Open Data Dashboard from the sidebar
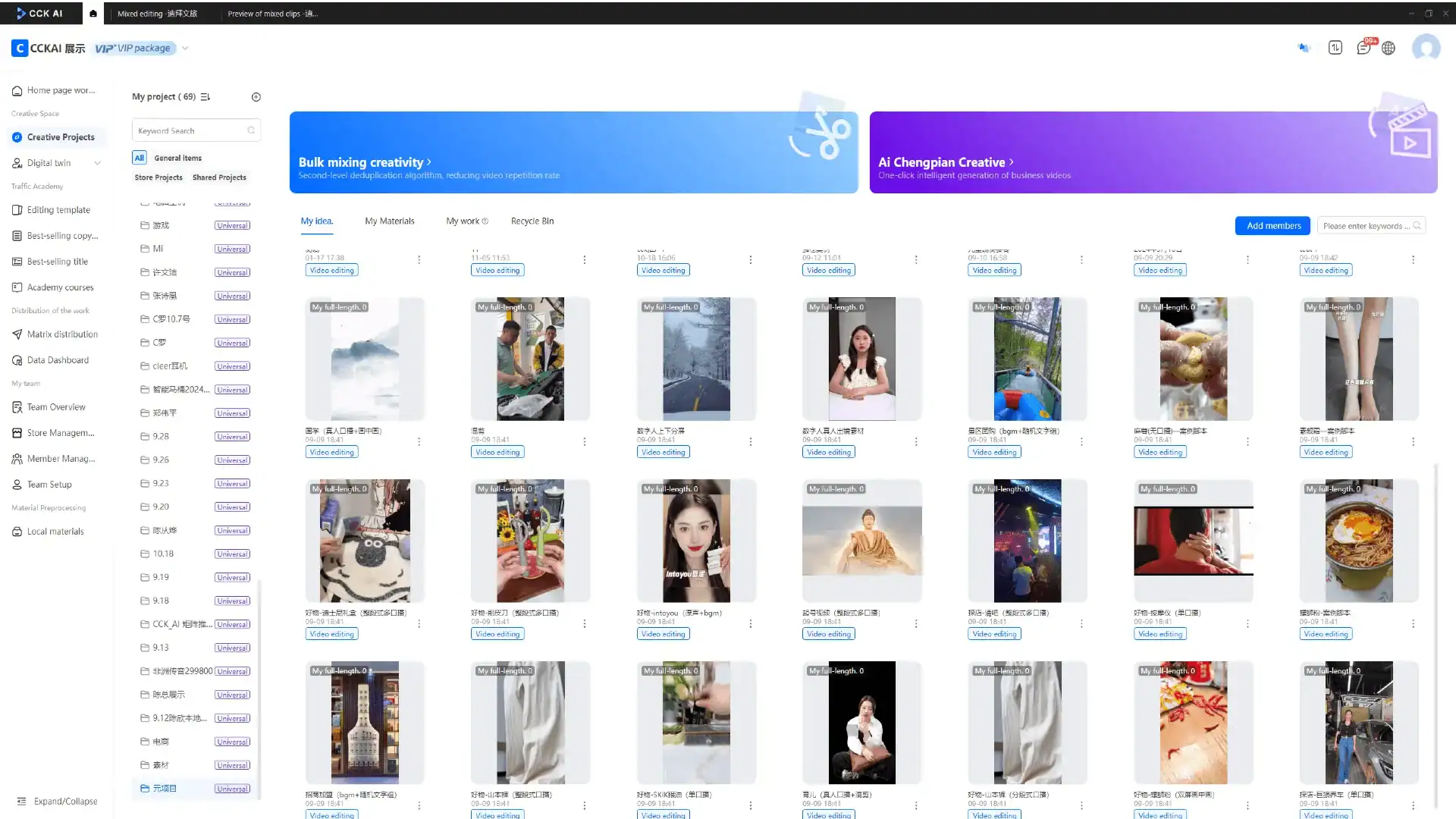1456x819 pixels. pos(58,360)
